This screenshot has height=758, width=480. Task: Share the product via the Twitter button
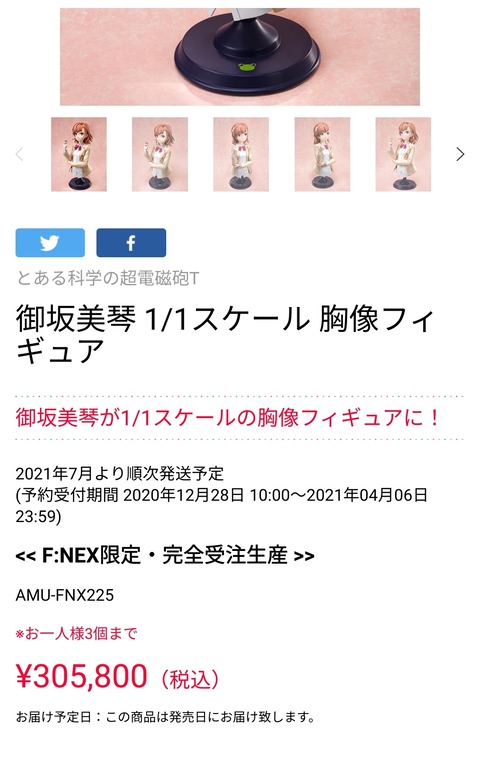50,243
